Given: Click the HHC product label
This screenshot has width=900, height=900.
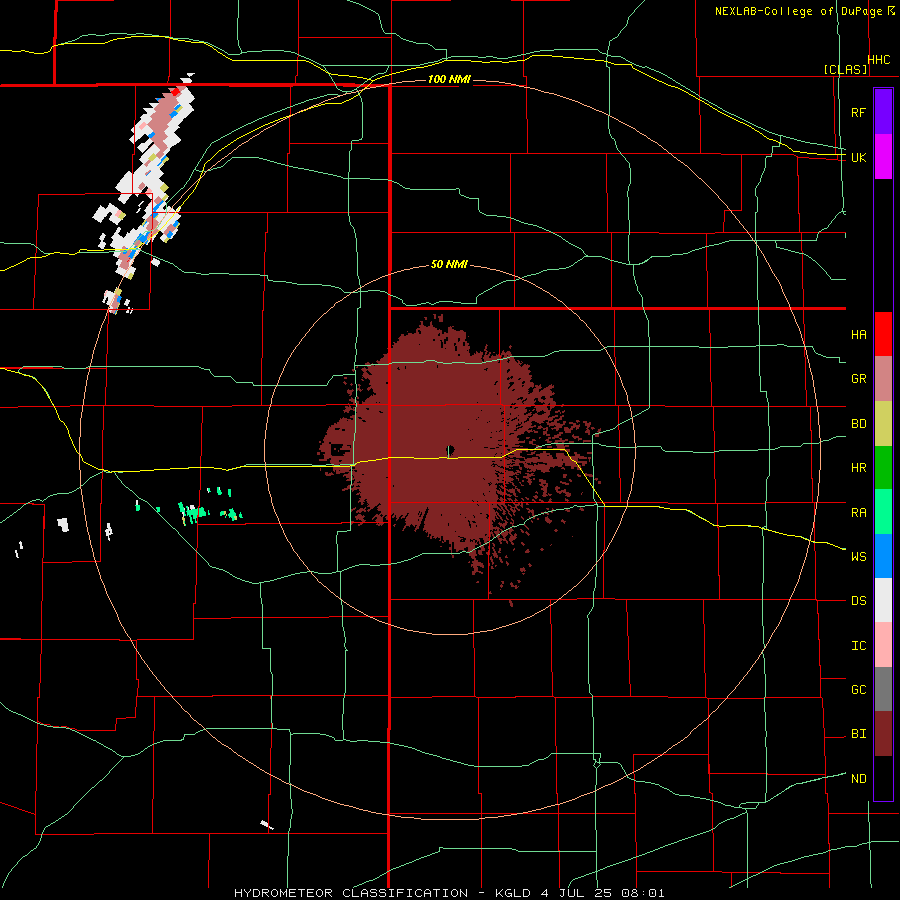Looking at the screenshot, I should pyautogui.click(x=879, y=60).
